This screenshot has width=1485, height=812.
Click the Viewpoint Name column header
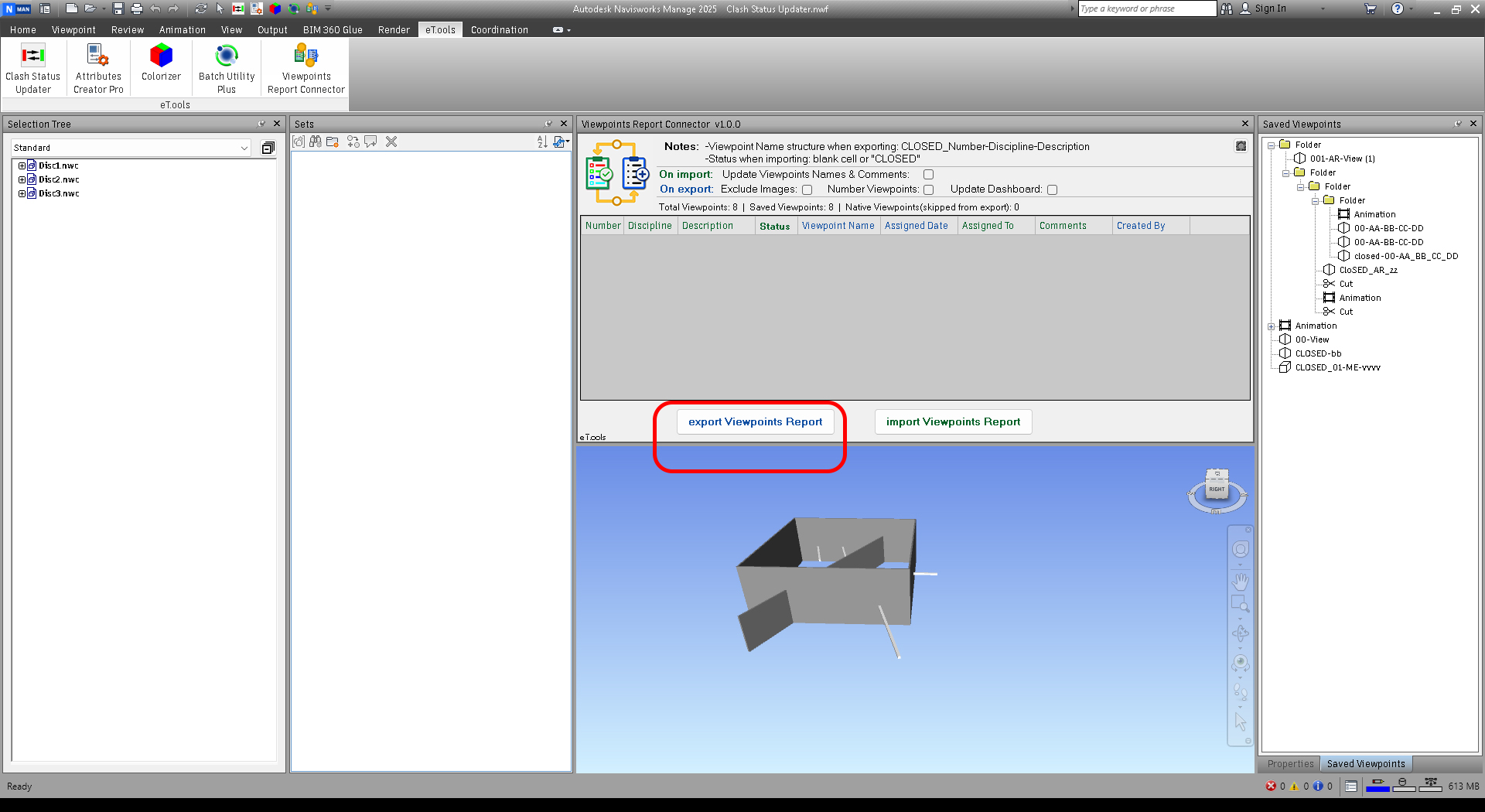838,226
